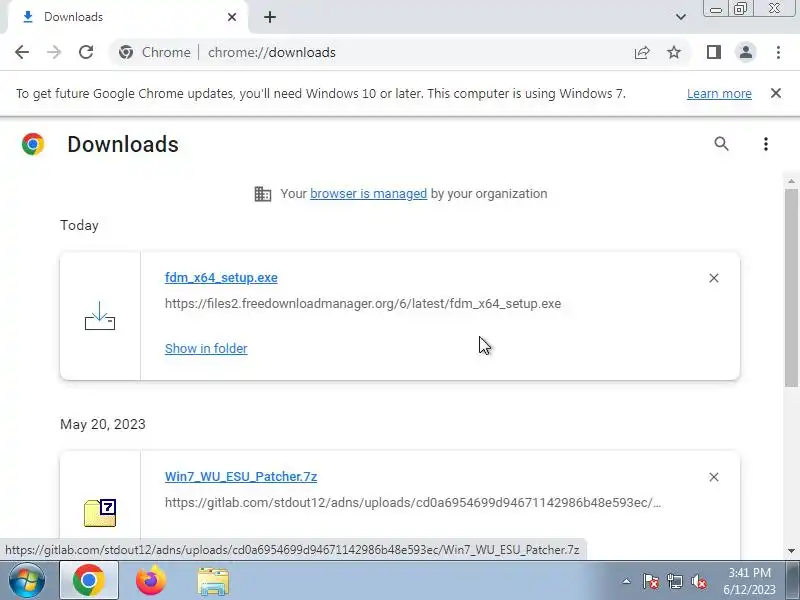Open the Chrome profile avatar

[745, 52]
